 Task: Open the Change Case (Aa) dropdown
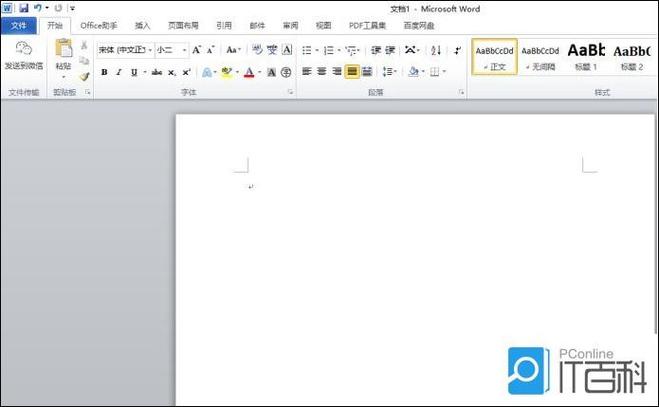(233, 50)
